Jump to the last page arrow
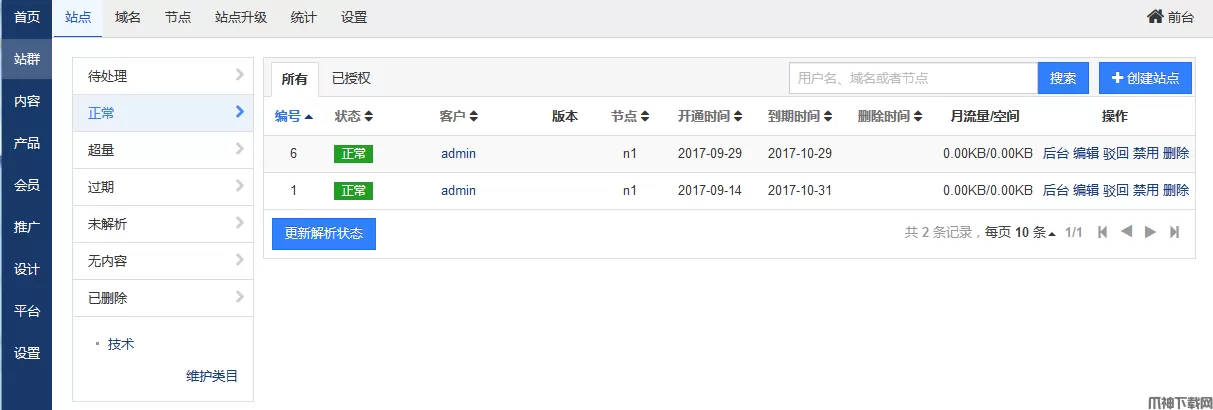Screen dimensions: 1213x410 (x=1174, y=232)
